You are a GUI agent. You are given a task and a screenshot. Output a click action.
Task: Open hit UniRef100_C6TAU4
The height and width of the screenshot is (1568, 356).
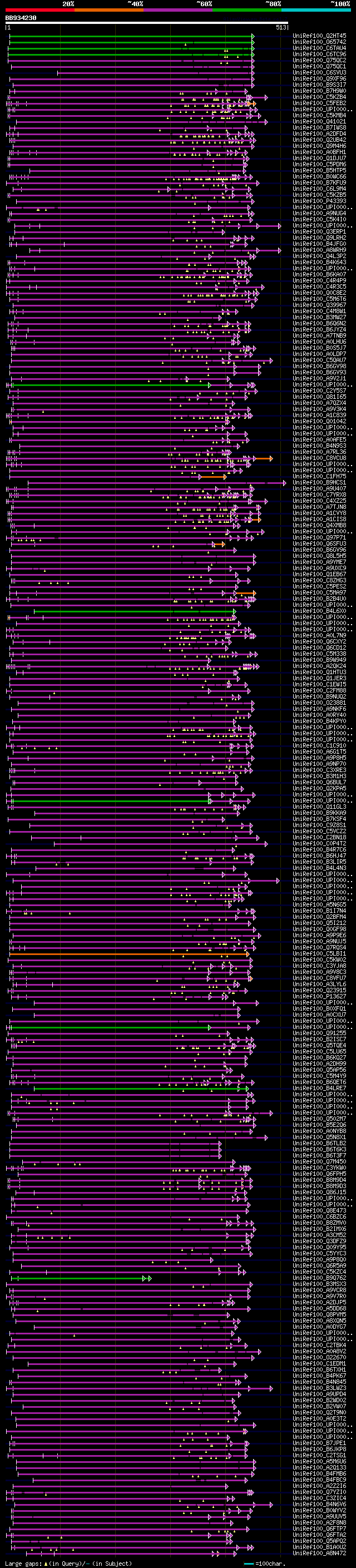[319, 48]
